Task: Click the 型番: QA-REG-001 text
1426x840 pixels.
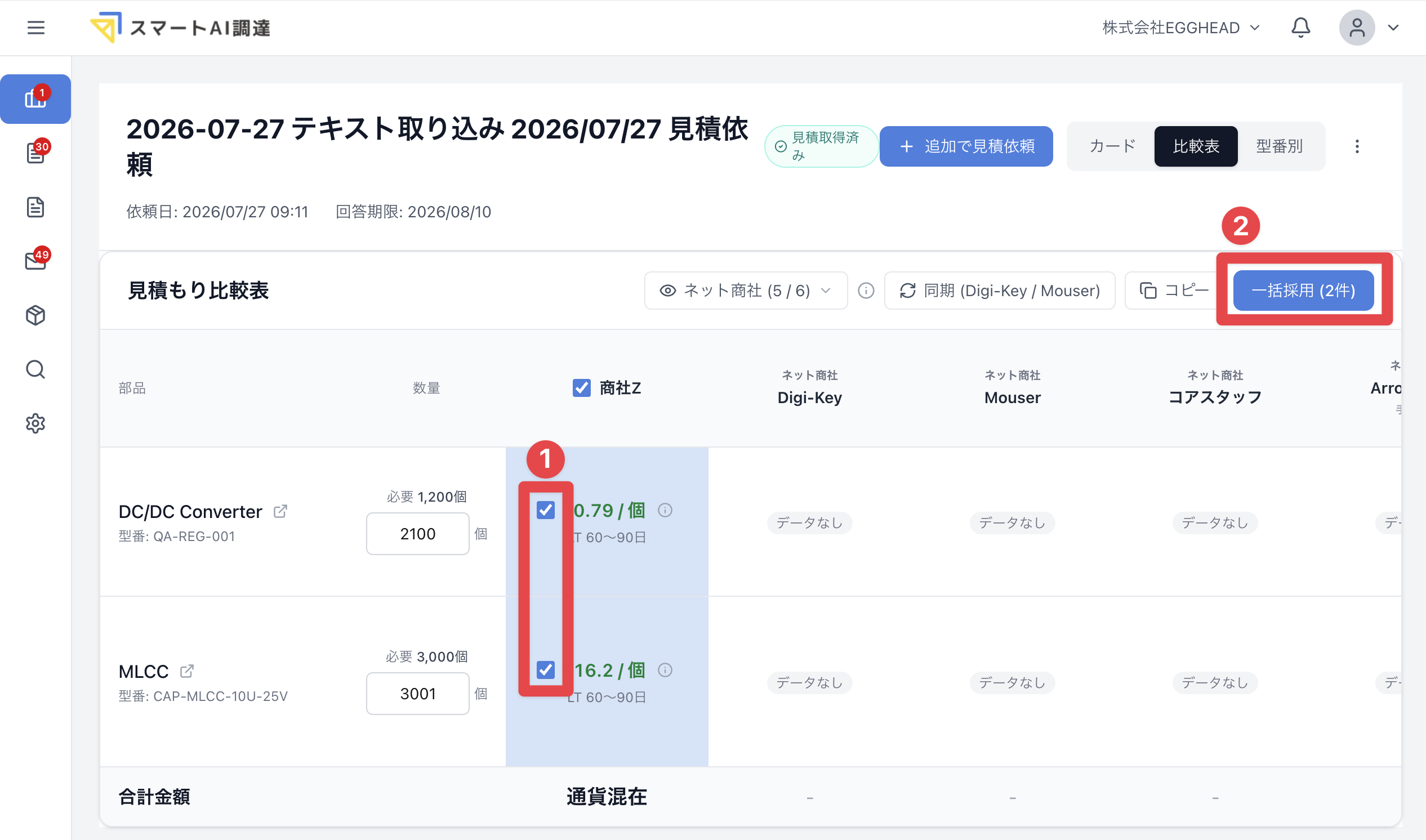Action: 177,536
